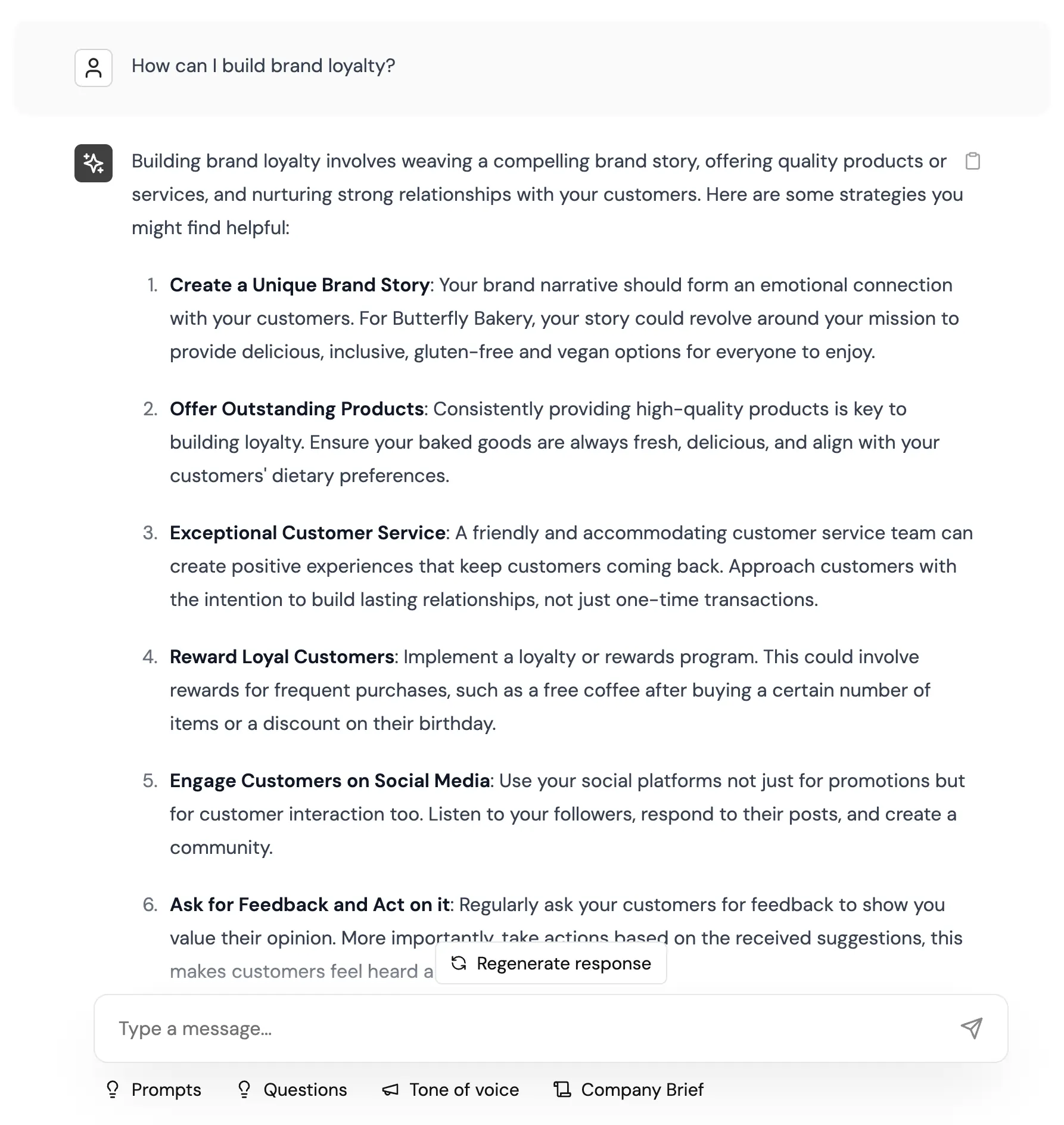This screenshot has height=1125, width=1064.
Task: Click the send message paper plane icon
Action: tap(972, 1028)
